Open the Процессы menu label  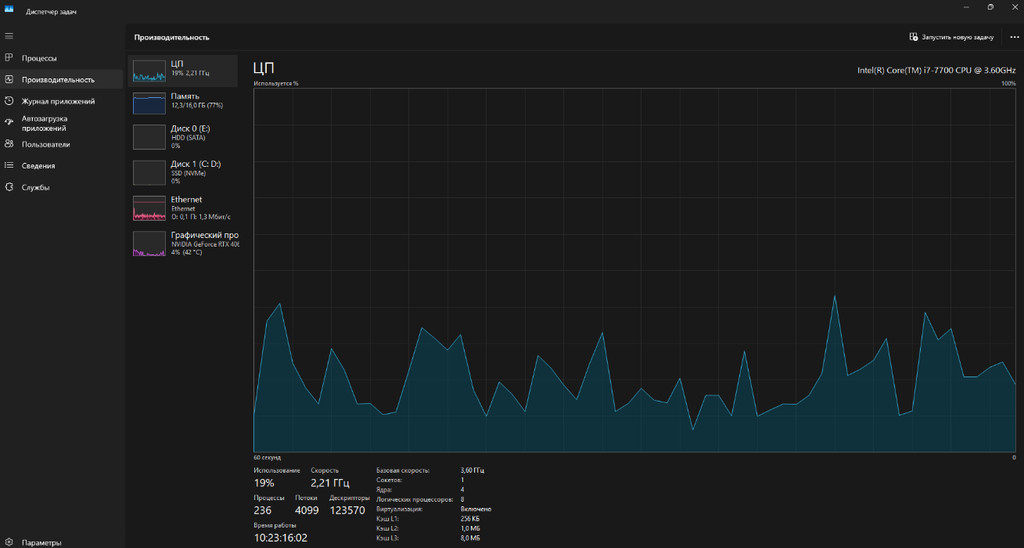pos(39,58)
